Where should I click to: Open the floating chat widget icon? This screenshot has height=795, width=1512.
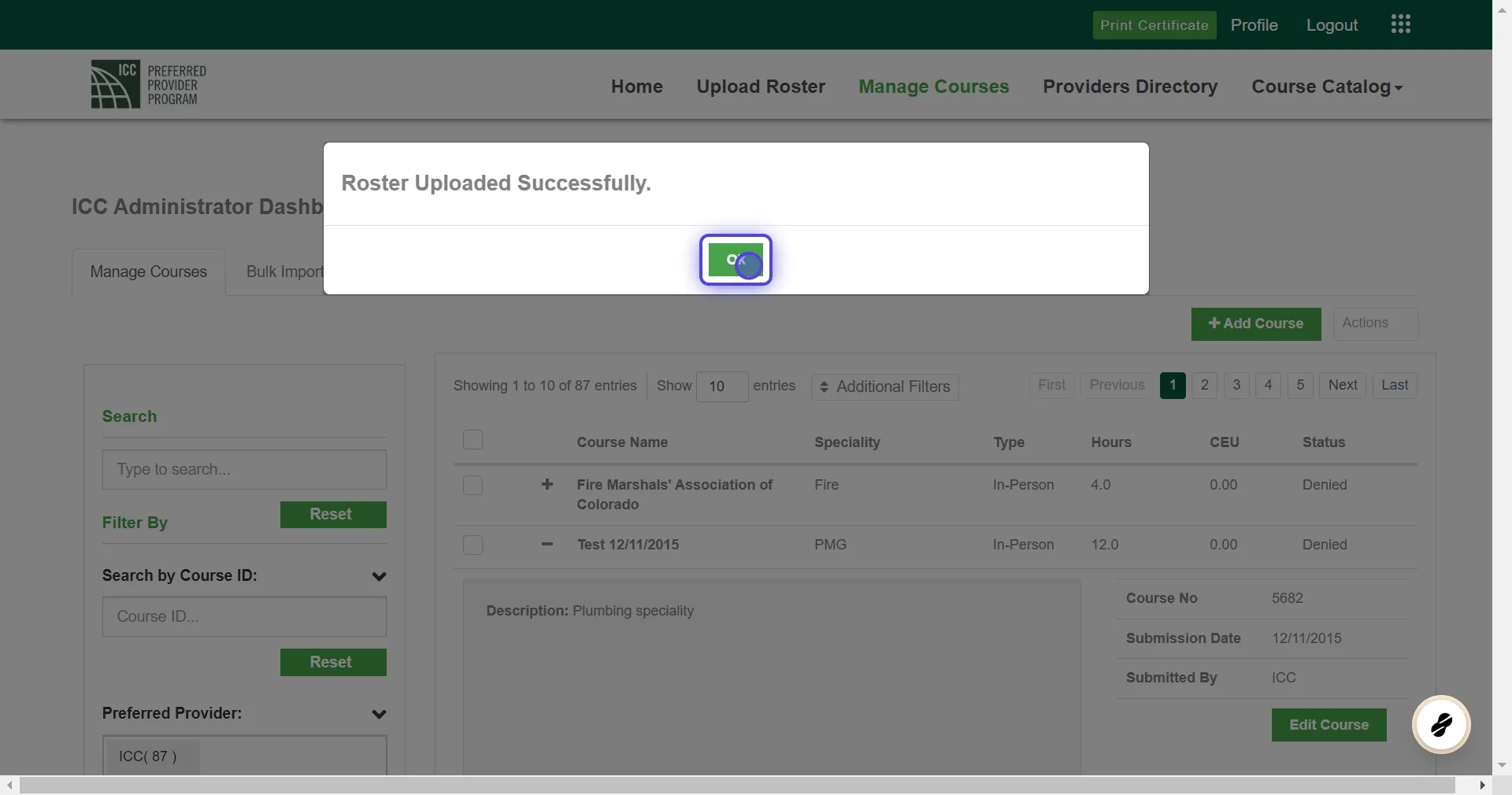click(x=1441, y=724)
